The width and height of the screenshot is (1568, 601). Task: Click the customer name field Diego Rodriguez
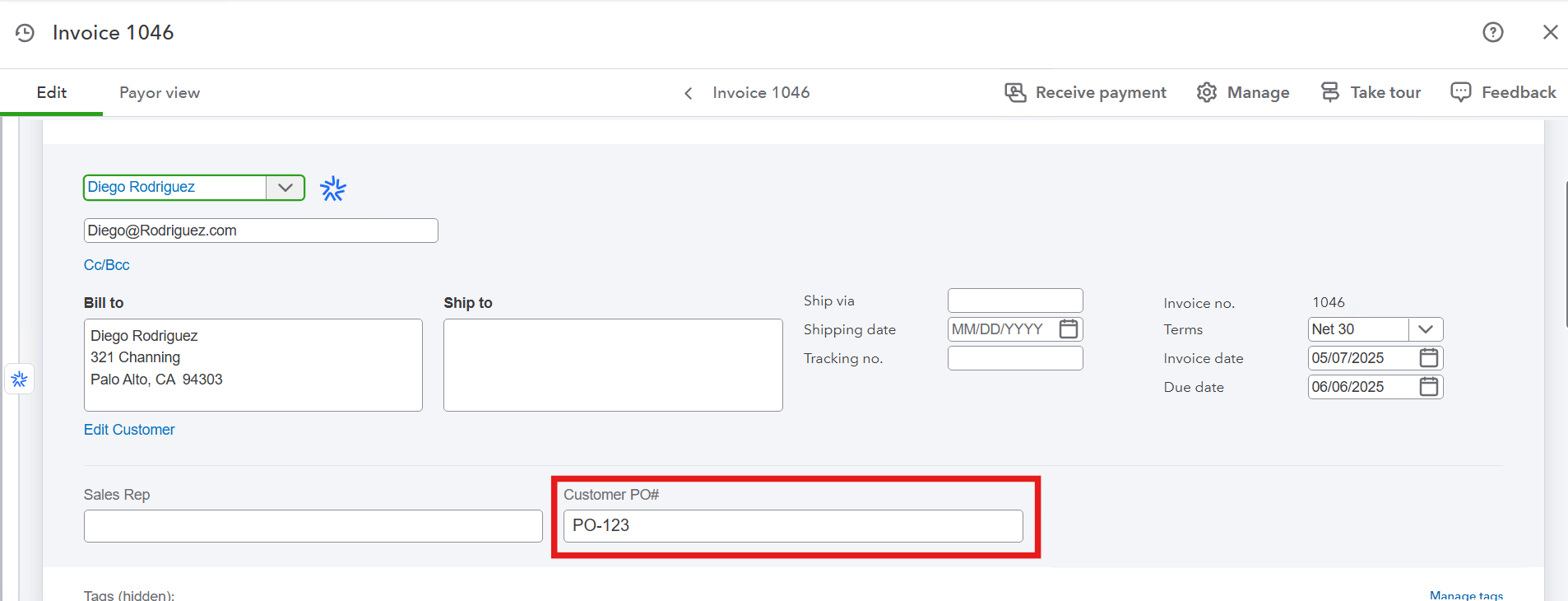175,188
